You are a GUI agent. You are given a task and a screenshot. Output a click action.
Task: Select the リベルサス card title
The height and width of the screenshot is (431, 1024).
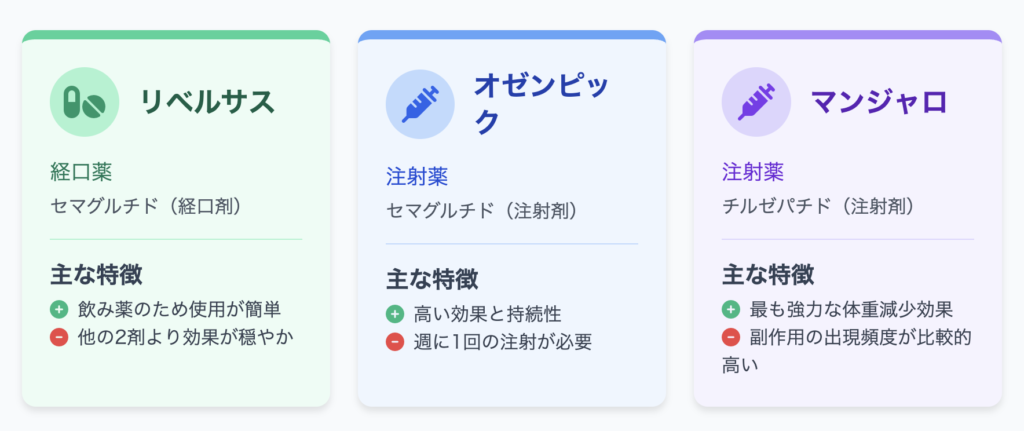pos(207,103)
